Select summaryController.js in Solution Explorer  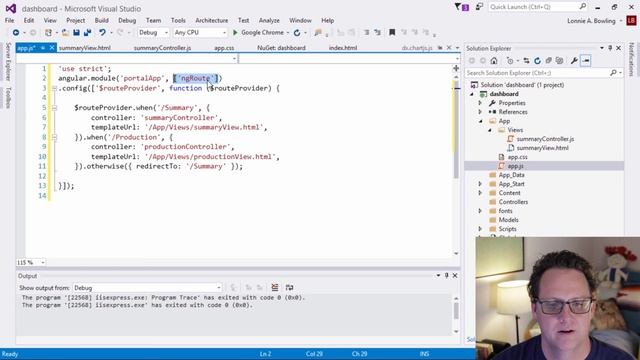[545, 139]
